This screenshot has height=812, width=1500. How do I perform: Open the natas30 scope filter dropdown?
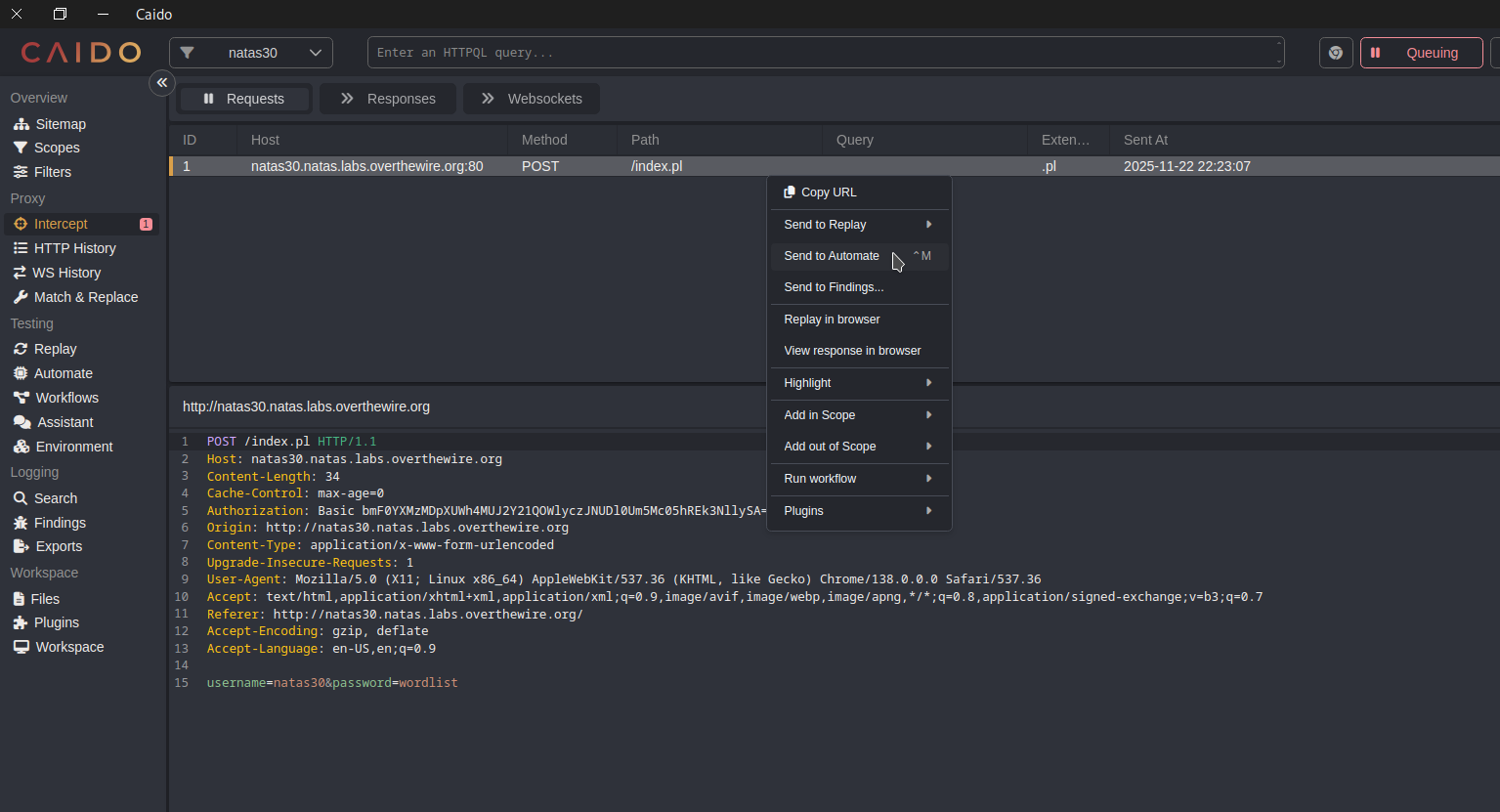tap(251, 53)
